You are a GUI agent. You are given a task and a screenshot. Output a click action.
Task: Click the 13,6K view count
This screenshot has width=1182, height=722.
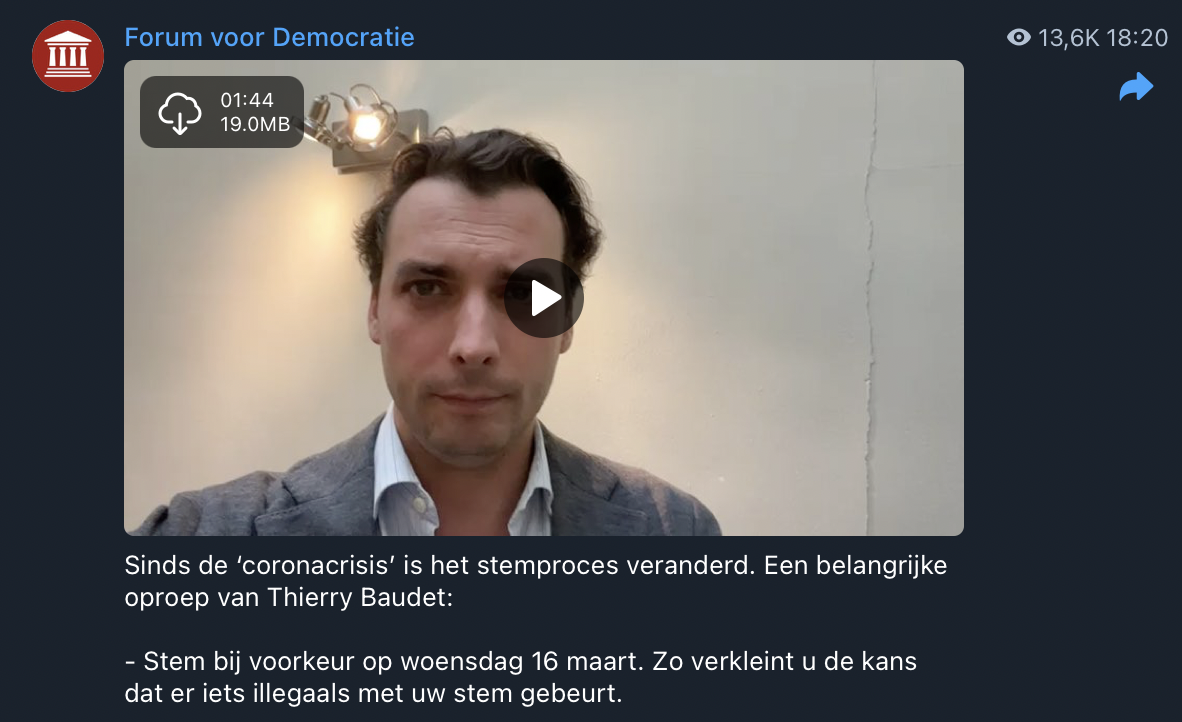point(1068,38)
